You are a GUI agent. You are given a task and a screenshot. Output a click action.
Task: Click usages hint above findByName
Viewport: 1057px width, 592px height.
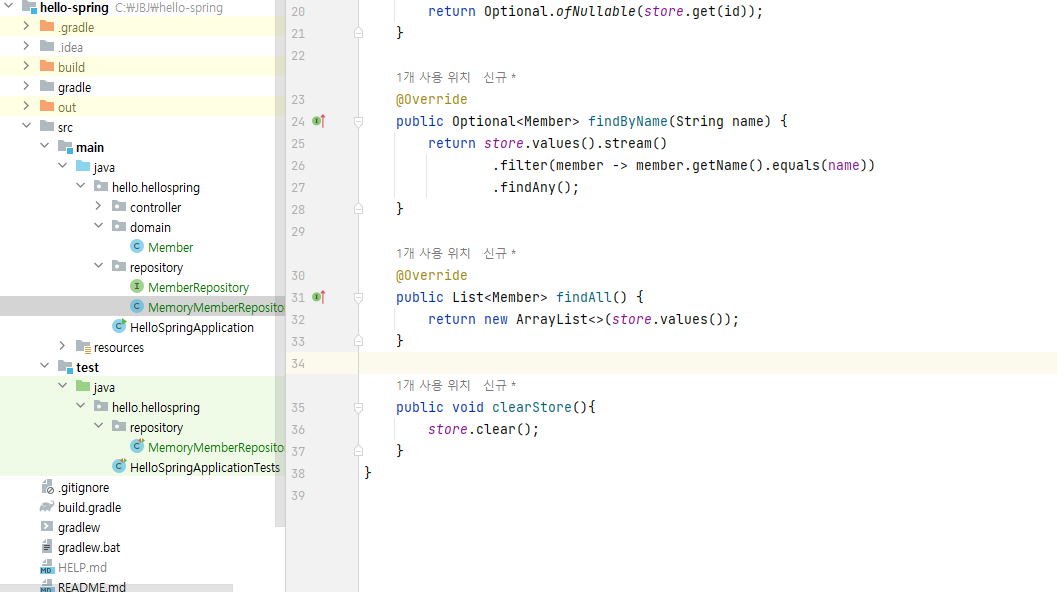(x=433, y=78)
